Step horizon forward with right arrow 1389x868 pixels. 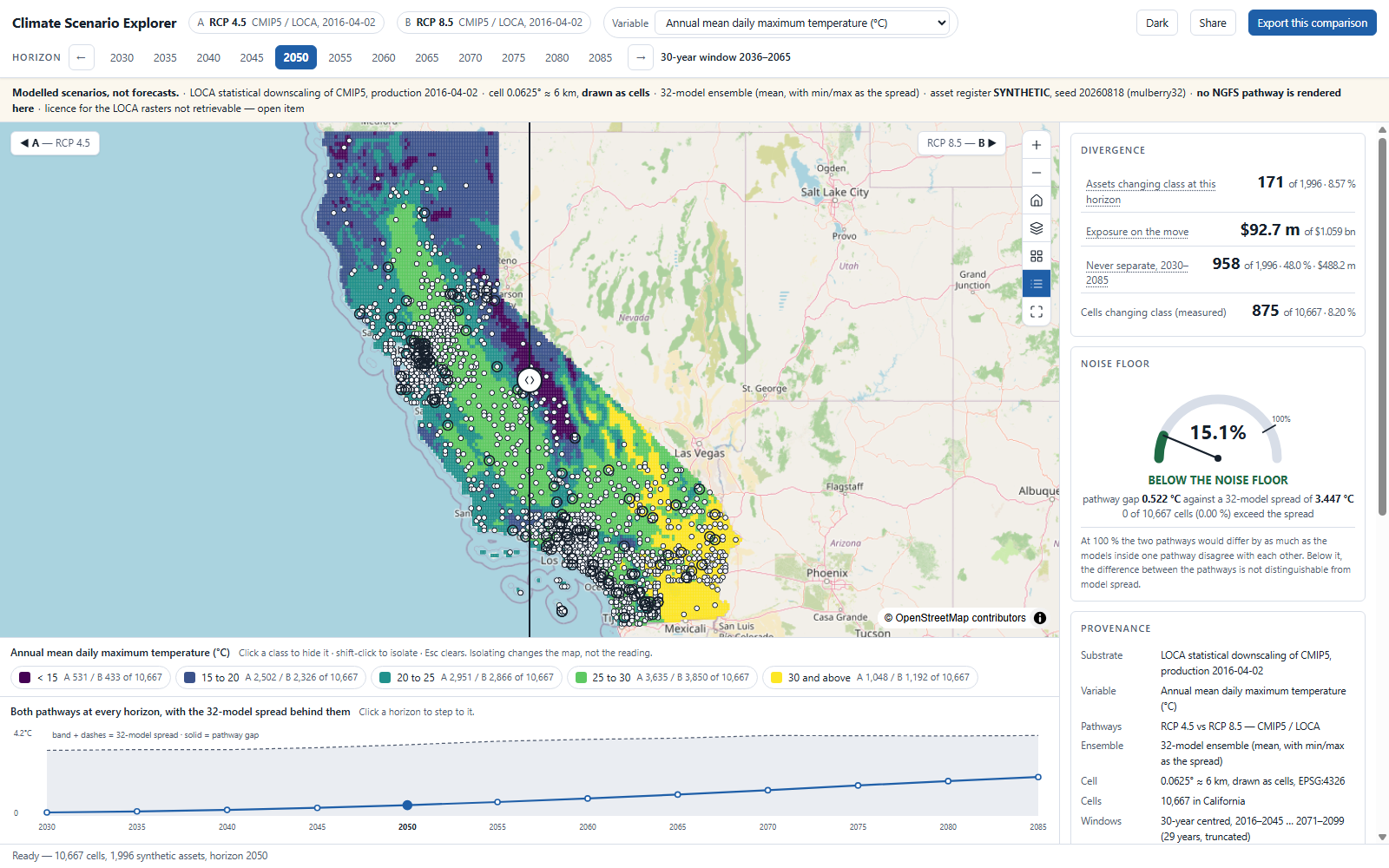coord(641,57)
